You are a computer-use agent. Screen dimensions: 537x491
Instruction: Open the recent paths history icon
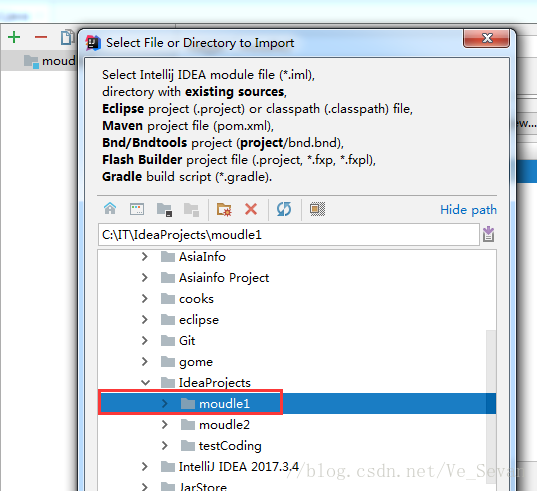[x=488, y=234]
